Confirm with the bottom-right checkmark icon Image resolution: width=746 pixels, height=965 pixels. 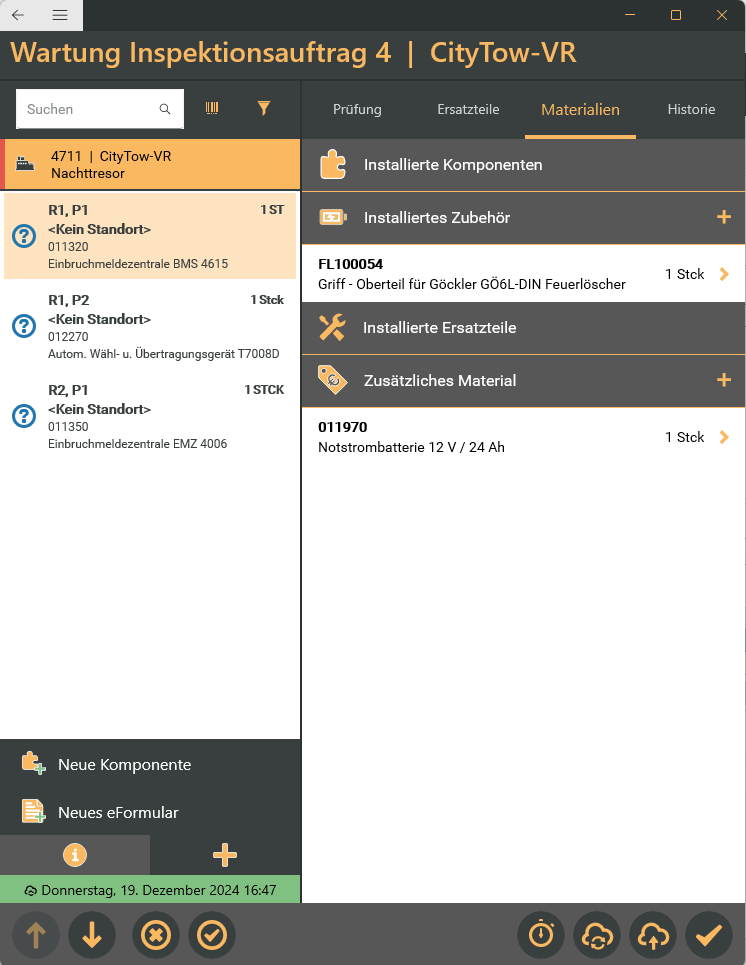(x=709, y=936)
